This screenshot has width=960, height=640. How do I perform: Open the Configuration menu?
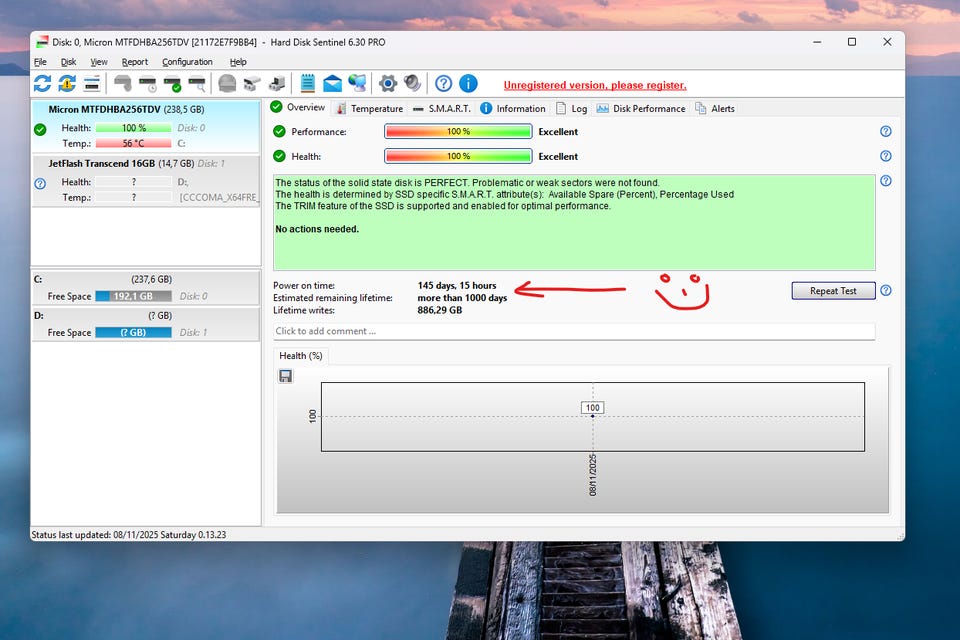187,62
